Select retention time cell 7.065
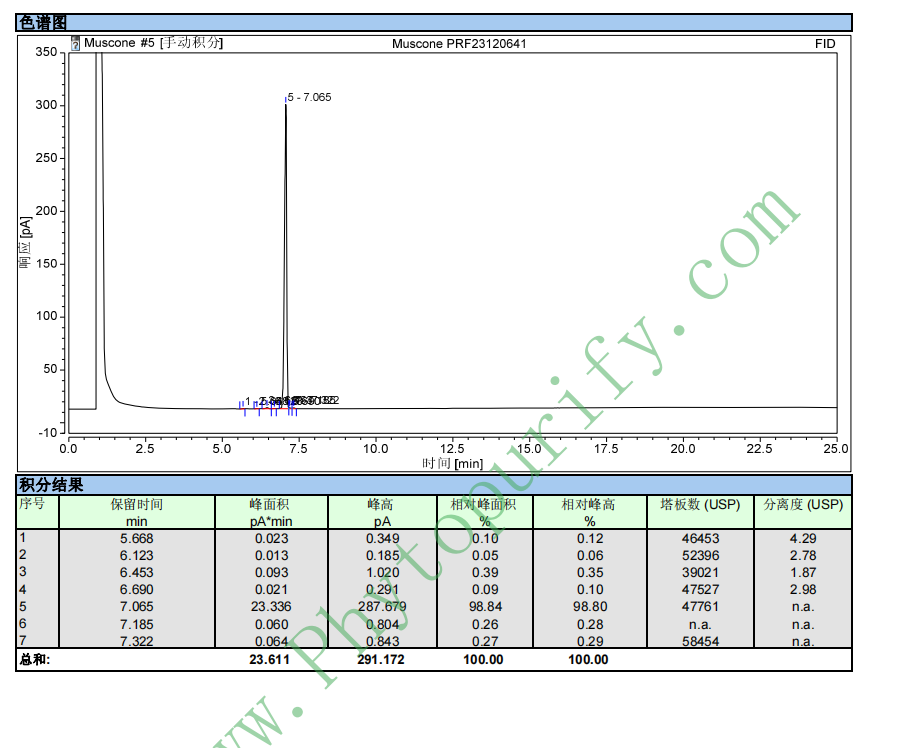This screenshot has width=922, height=748. click(x=137, y=607)
